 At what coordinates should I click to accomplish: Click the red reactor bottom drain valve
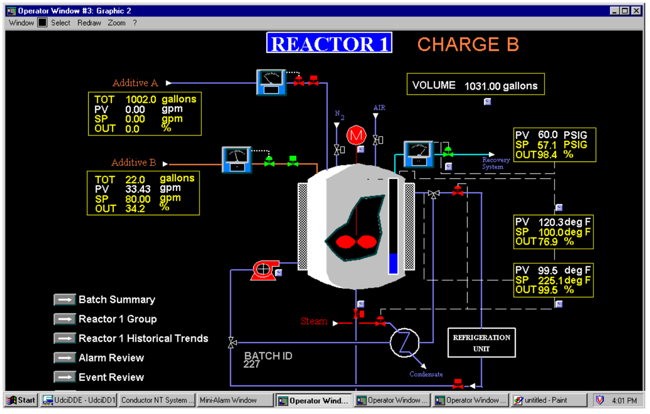(358, 314)
